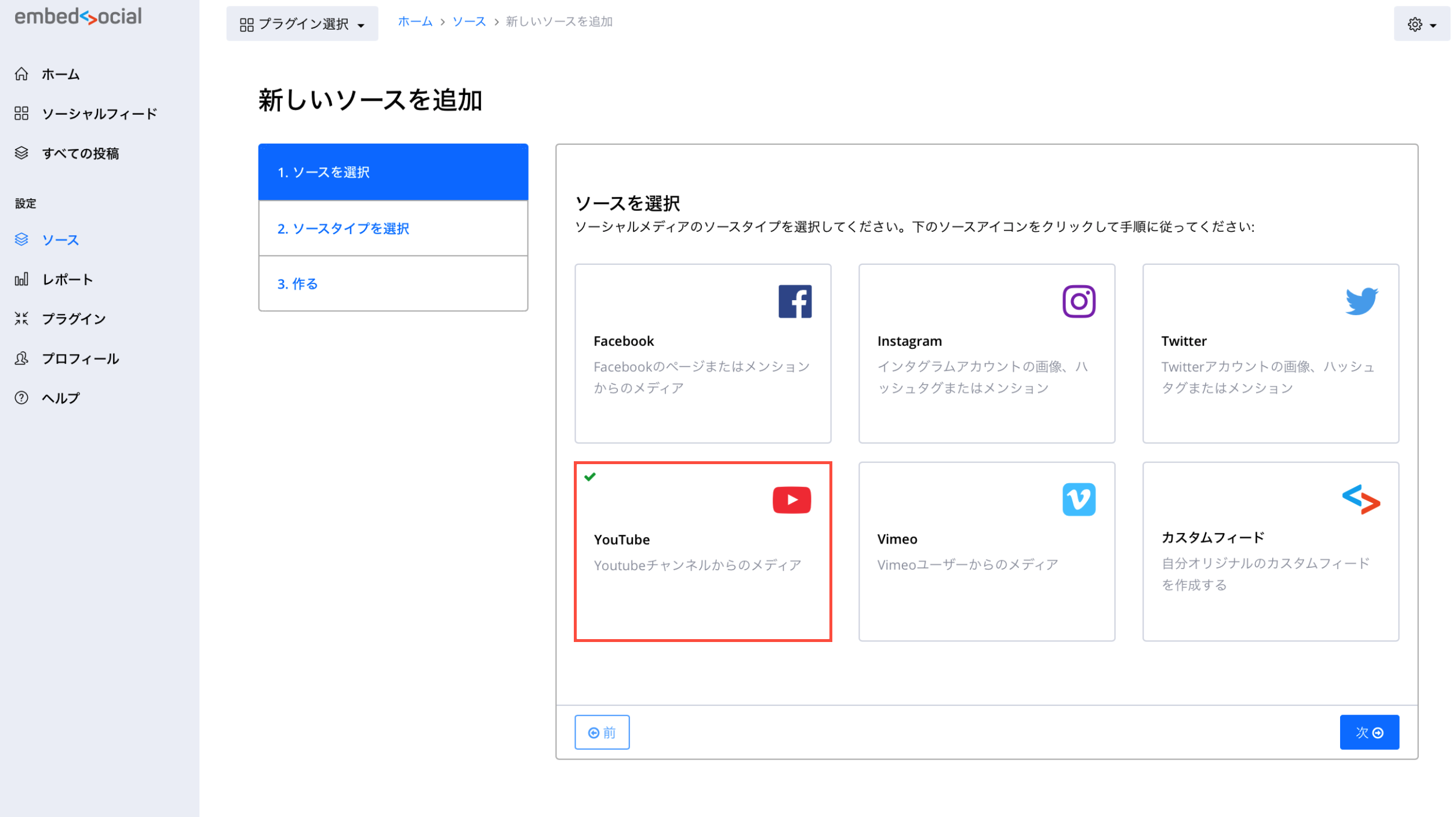Click the カスタムフィード brackets icon
This screenshot has width=1456, height=817.
[1361, 499]
